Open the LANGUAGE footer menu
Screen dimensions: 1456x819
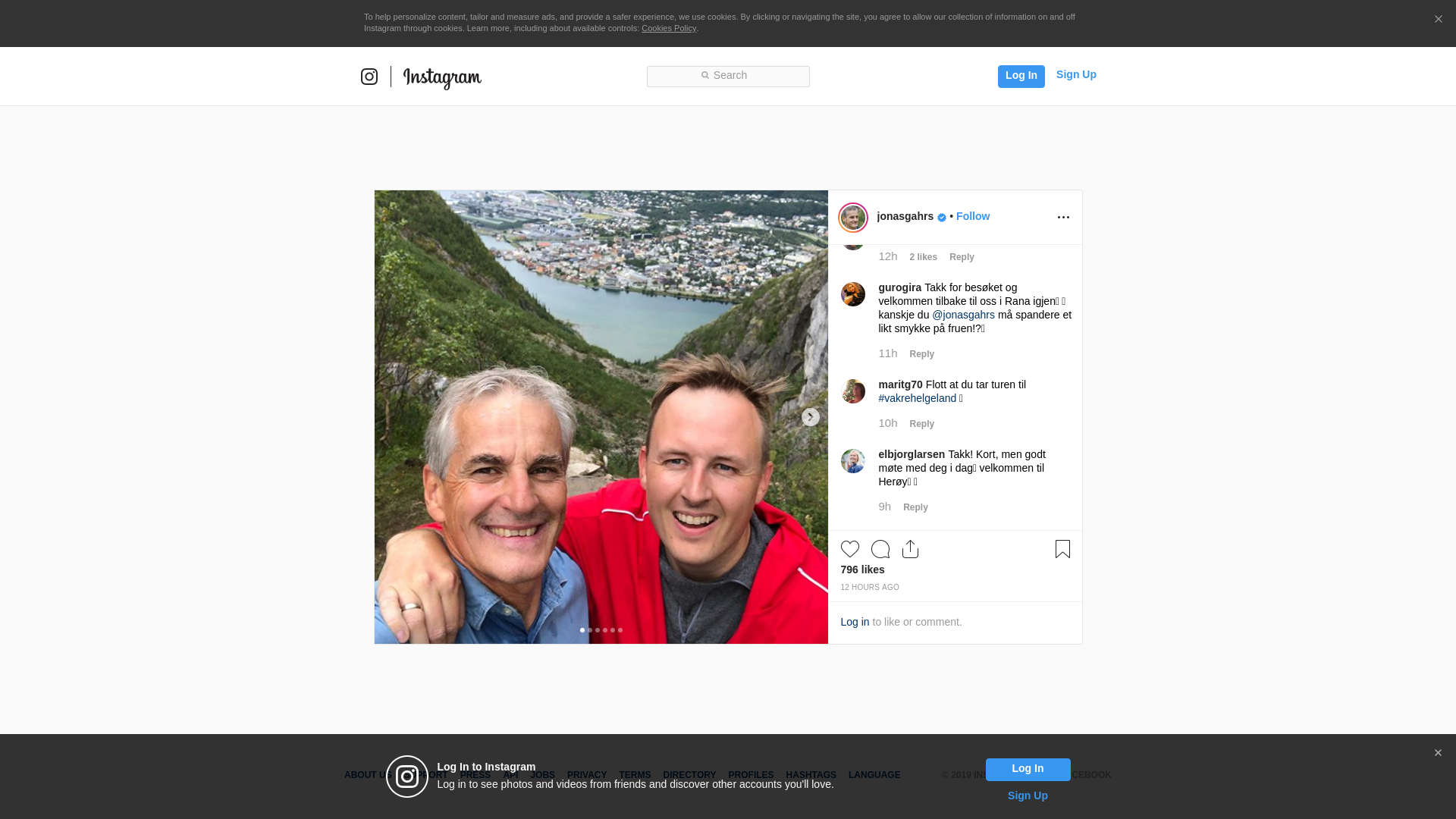tap(874, 775)
